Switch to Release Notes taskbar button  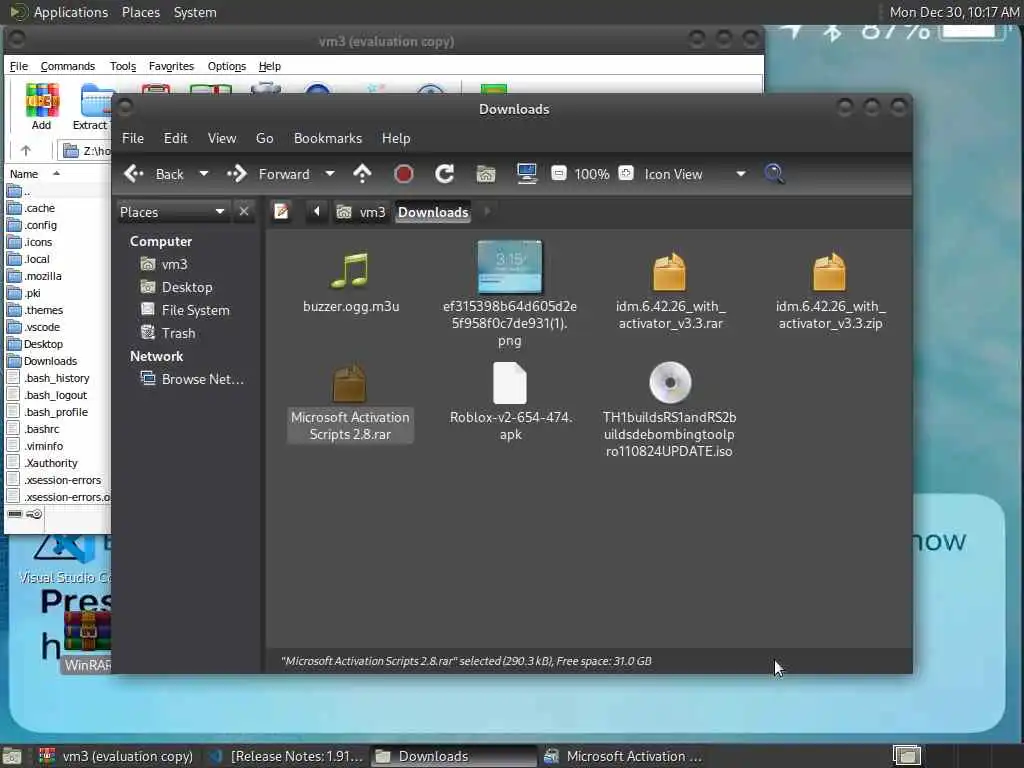pyautogui.click(x=285, y=756)
